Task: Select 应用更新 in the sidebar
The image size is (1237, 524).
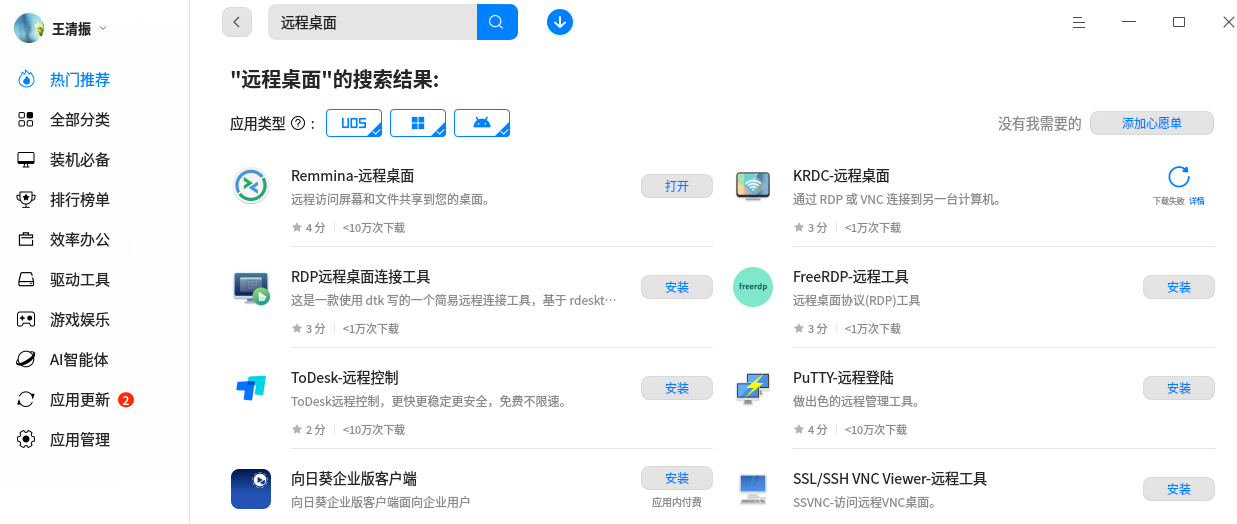Action: (80, 400)
